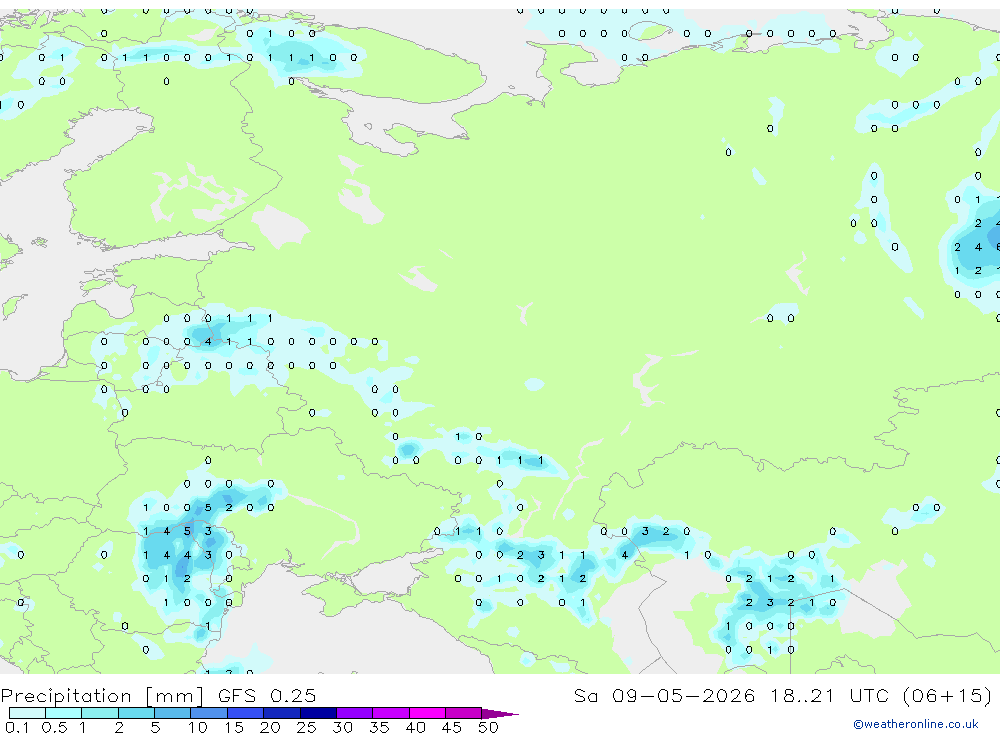
Task: Click the '18..21 UTC' time label
Action: (830, 695)
